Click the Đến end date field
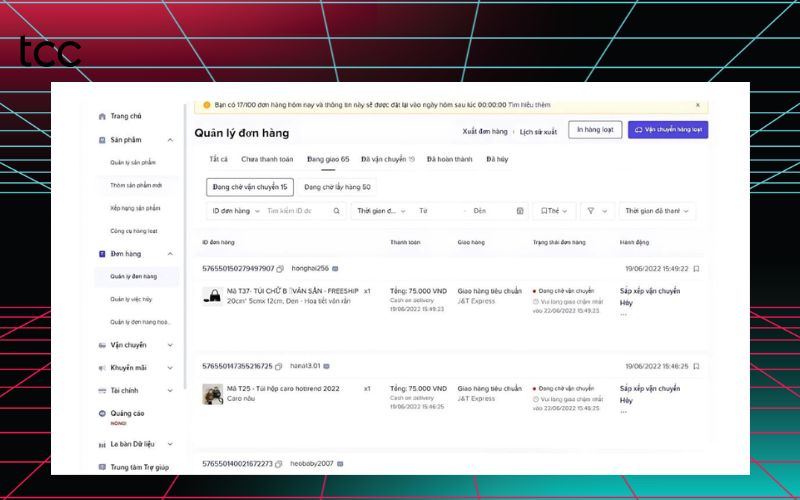This screenshot has width=800, height=500. coord(492,211)
